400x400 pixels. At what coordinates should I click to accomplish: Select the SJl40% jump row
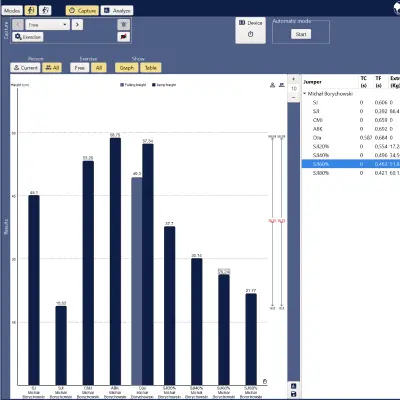351,155
